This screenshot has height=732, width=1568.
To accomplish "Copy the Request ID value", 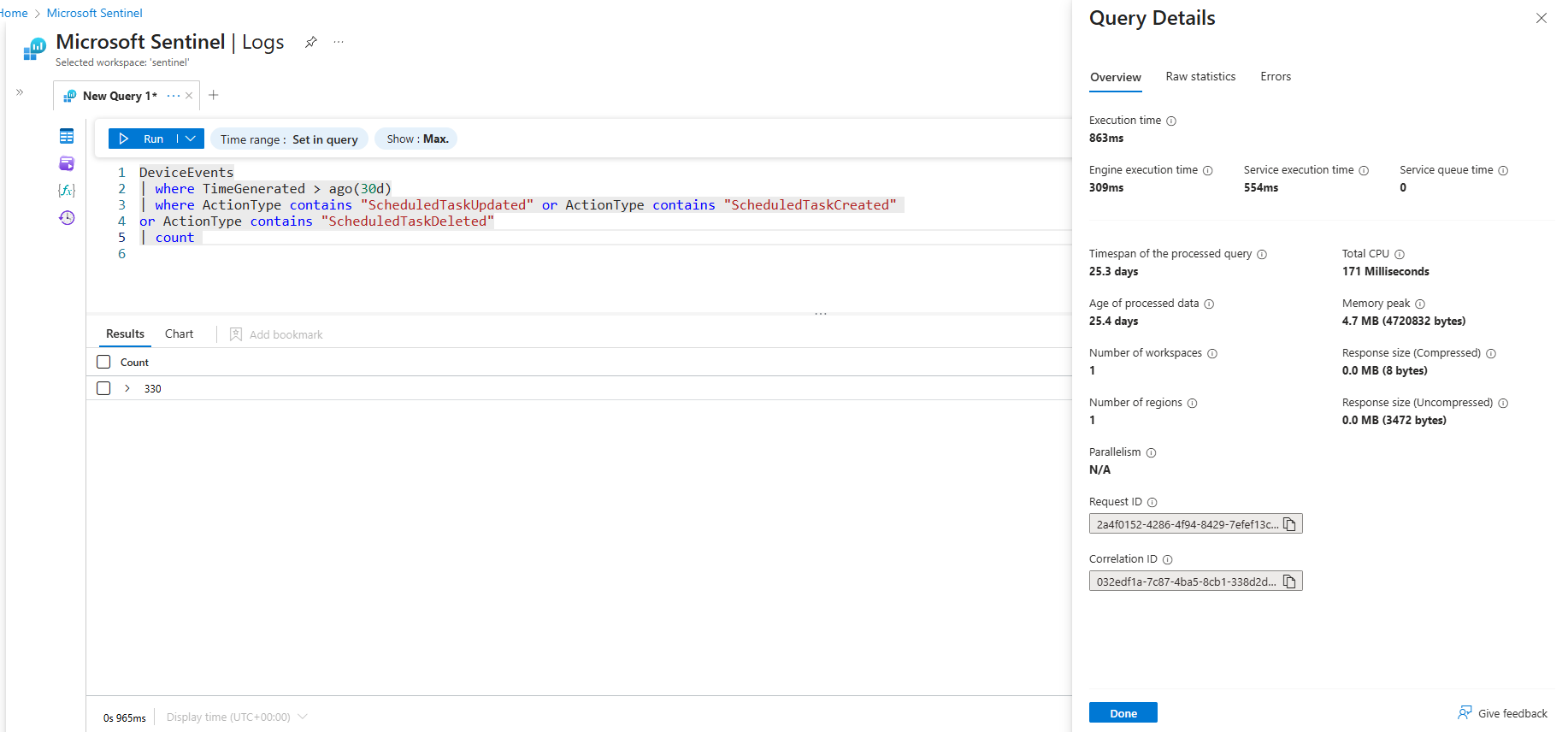I will click(x=1289, y=524).
